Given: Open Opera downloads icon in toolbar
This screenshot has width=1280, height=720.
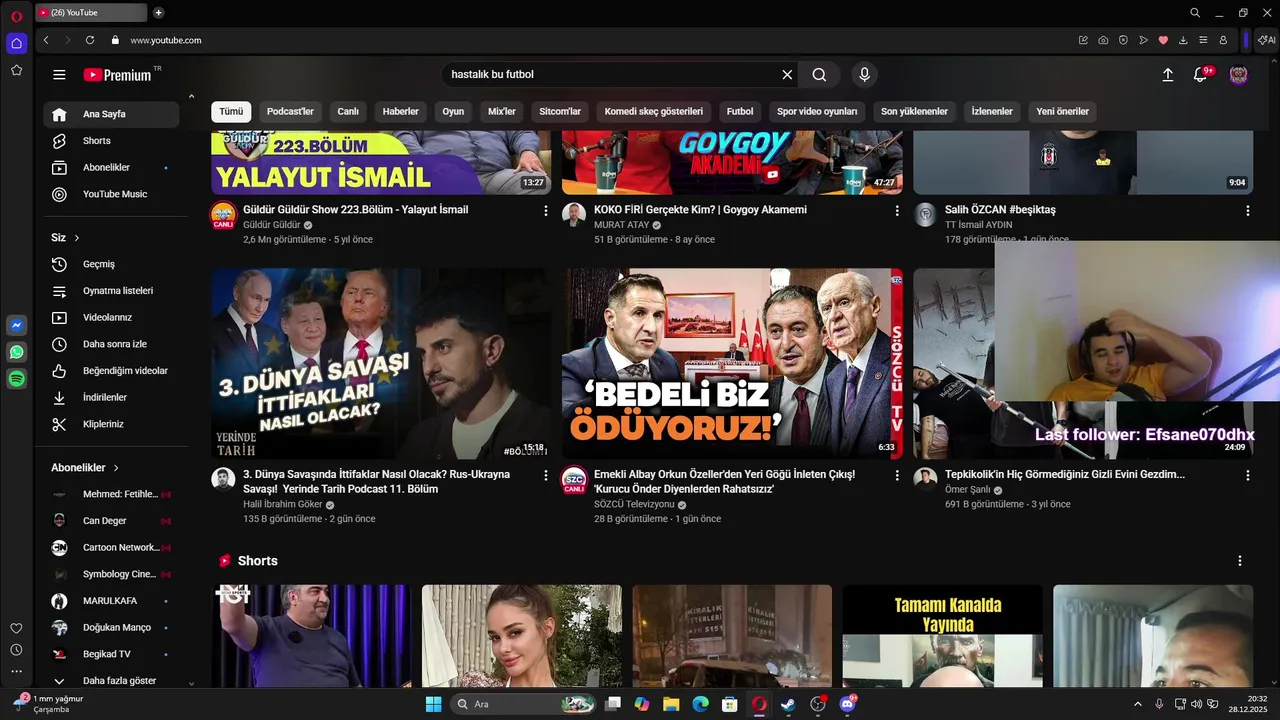Looking at the screenshot, I should click(x=1183, y=40).
